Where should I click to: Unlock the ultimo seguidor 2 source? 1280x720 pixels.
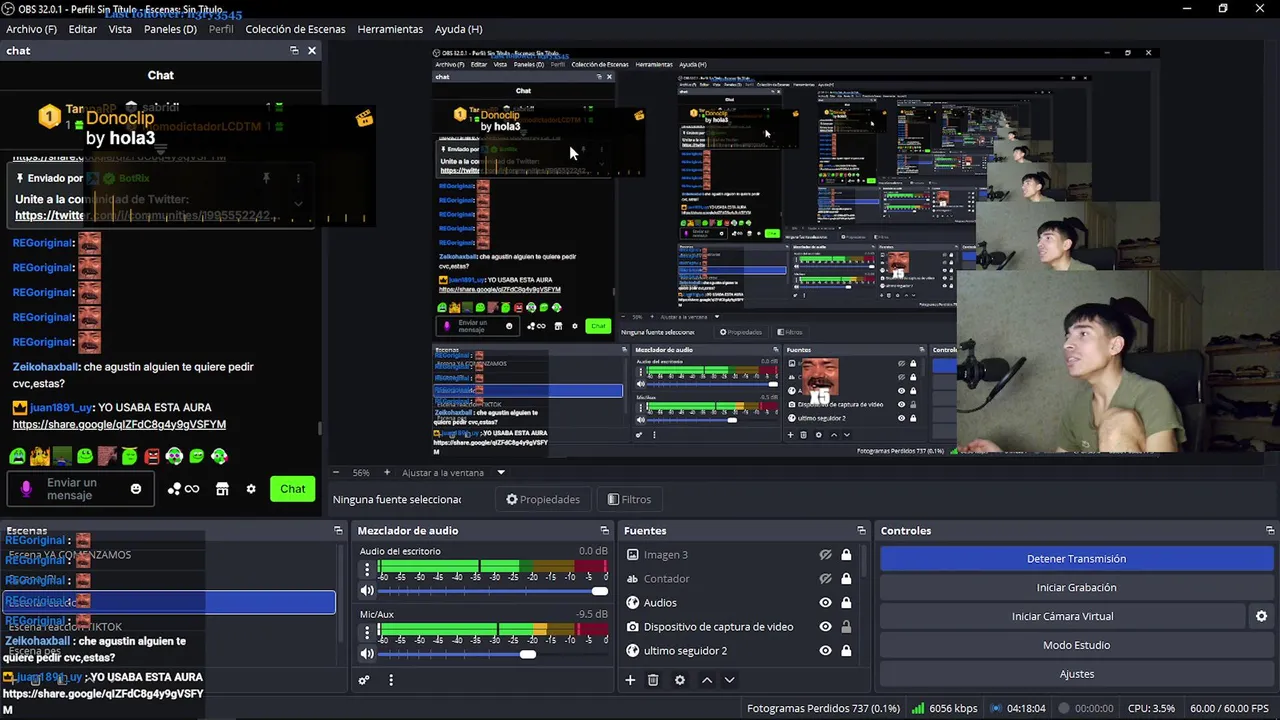click(x=846, y=651)
